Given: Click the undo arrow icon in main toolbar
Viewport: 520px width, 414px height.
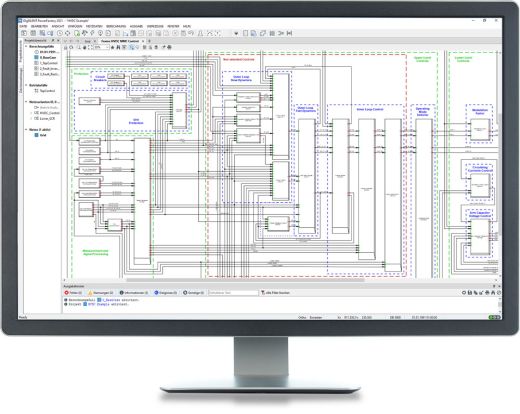Looking at the screenshot, I should (191, 33).
